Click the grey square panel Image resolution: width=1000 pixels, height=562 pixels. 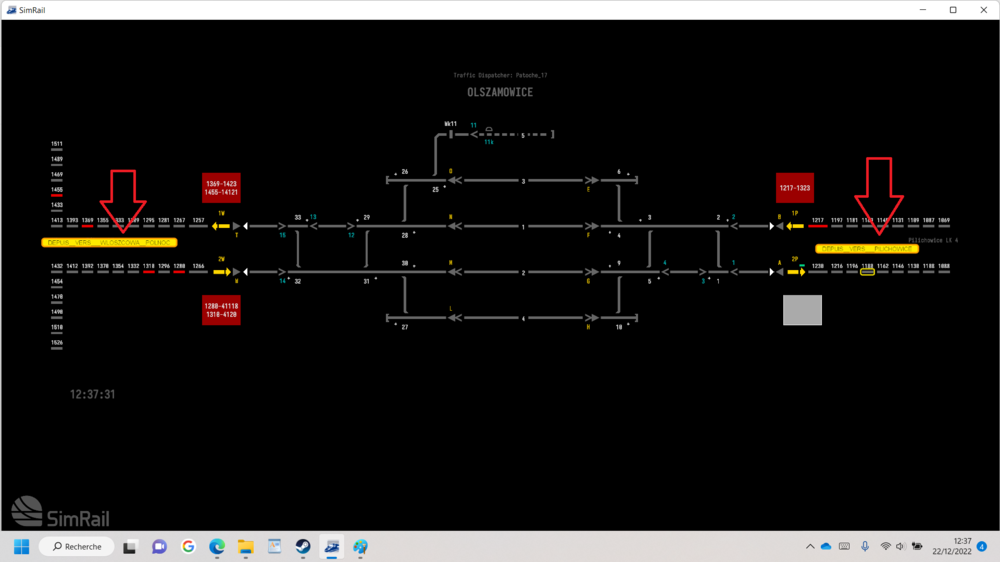802,310
